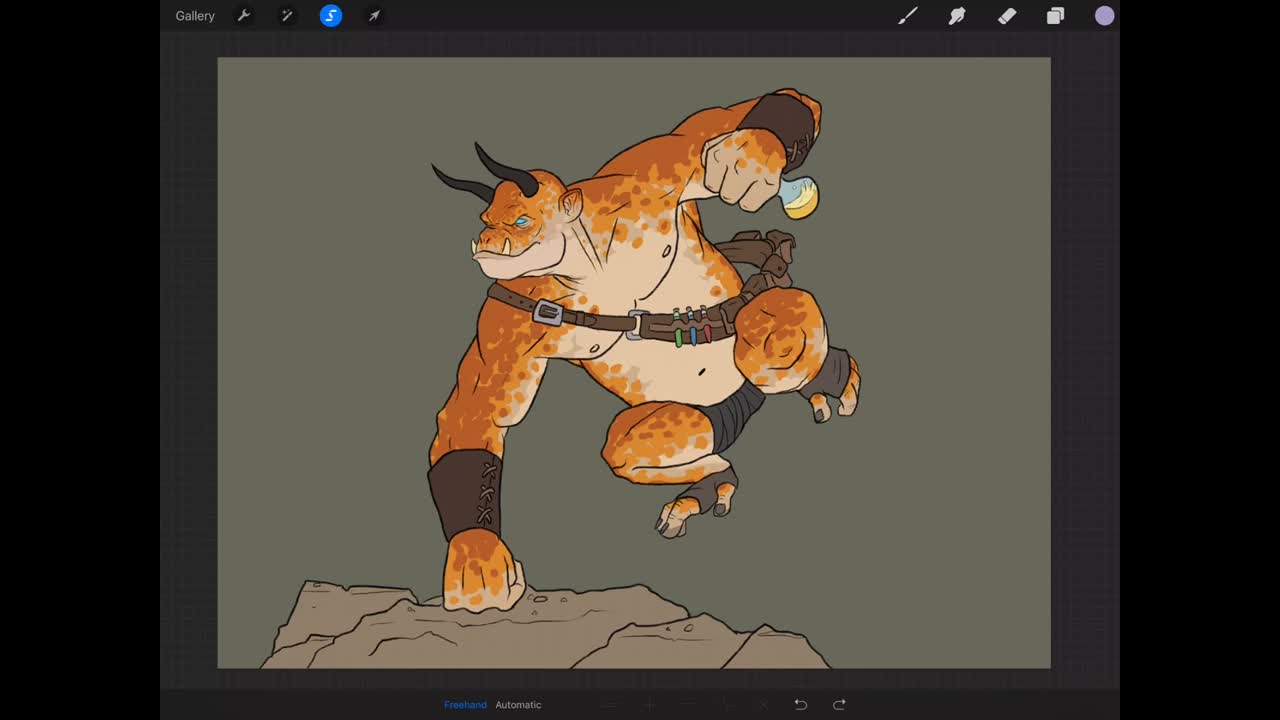Viewport: 1280px width, 720px height.
Task: Open the Layers panel
Action: [1056, 16]
